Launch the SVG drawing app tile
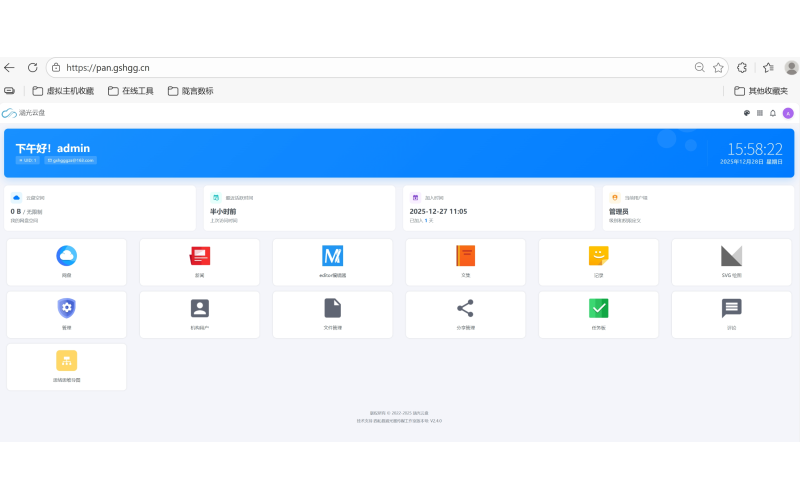The height and width of the screenshot is (500, 800). click(731, 260)
